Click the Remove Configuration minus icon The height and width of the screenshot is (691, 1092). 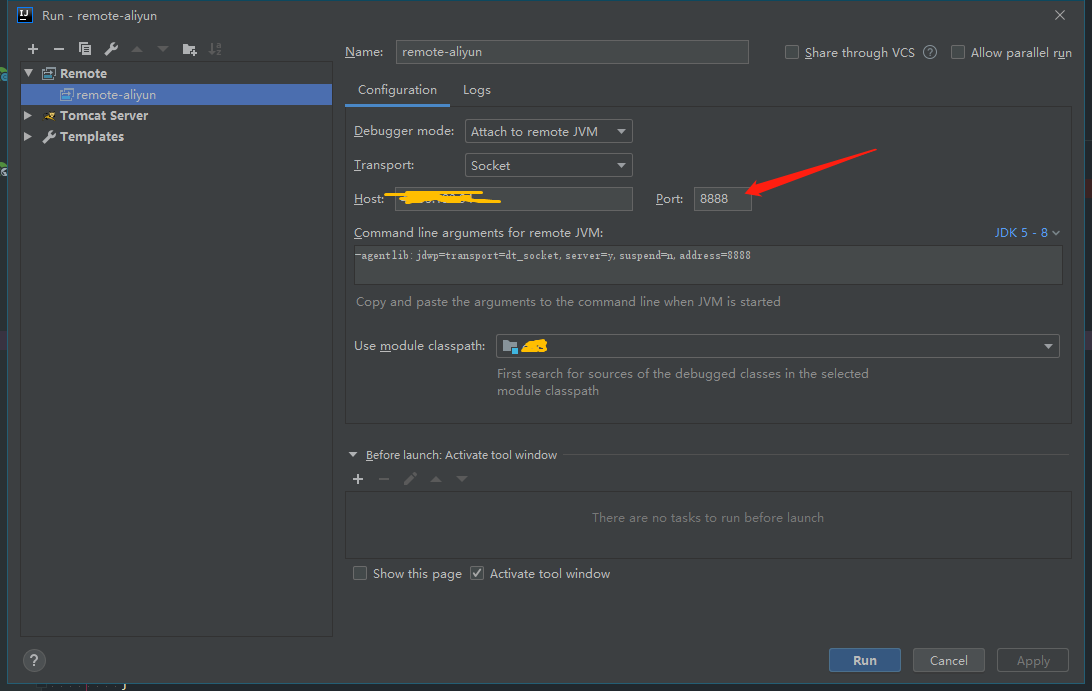click(x=59, y=49)
